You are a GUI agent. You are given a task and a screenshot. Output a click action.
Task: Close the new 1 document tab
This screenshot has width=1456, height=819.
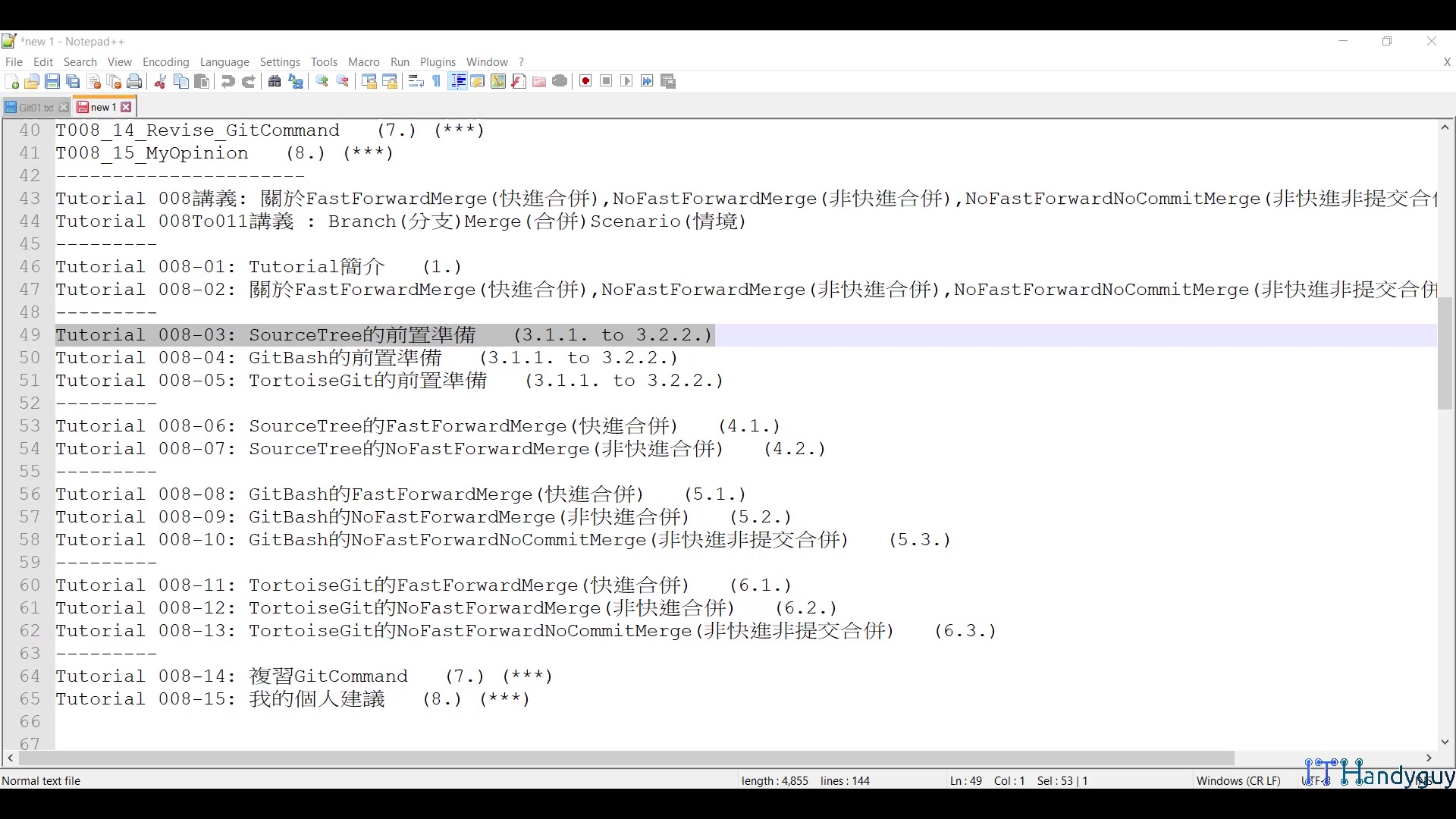(x=127, y=107)
